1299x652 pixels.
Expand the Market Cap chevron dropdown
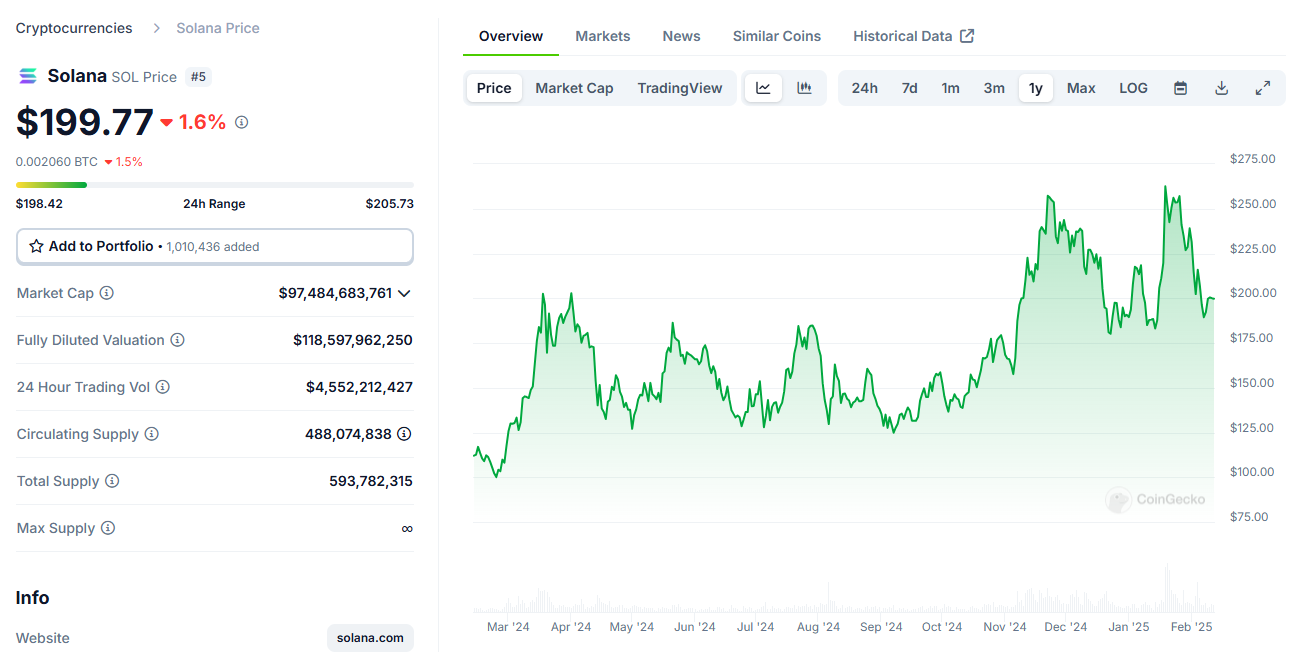[404, 293]
